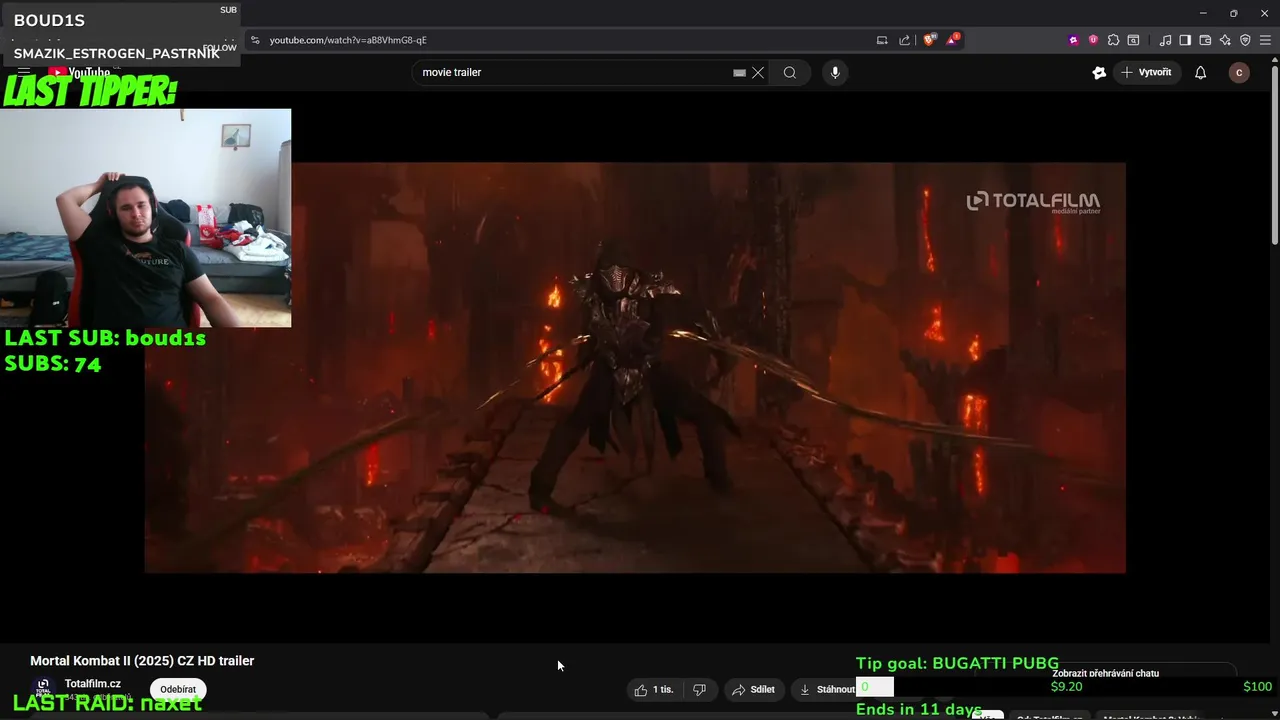Screen dimensions: 1280x720
Task: Click the window-search extension icon
Action: 1133,40
